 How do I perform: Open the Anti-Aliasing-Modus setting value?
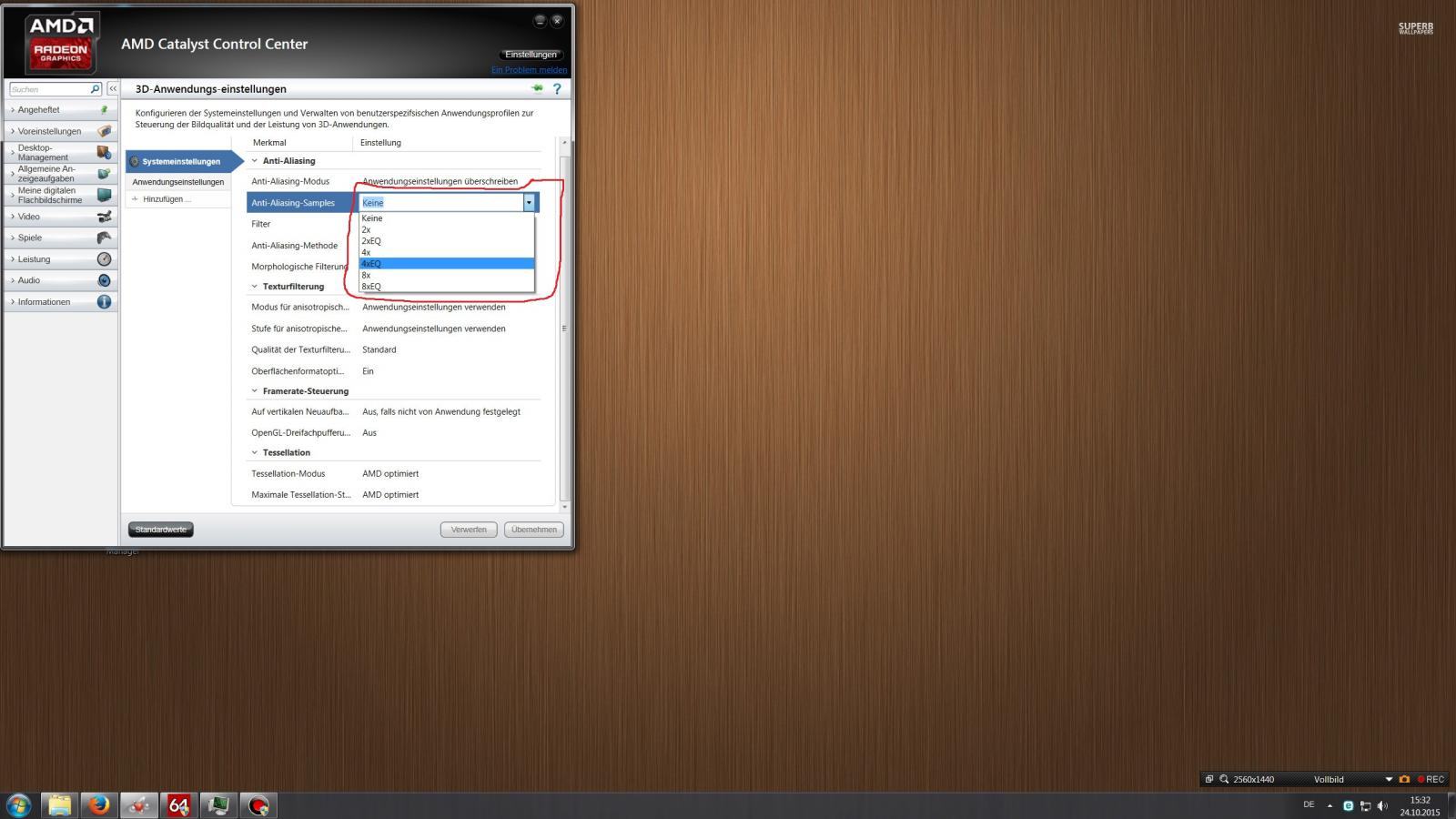point(440,182)
